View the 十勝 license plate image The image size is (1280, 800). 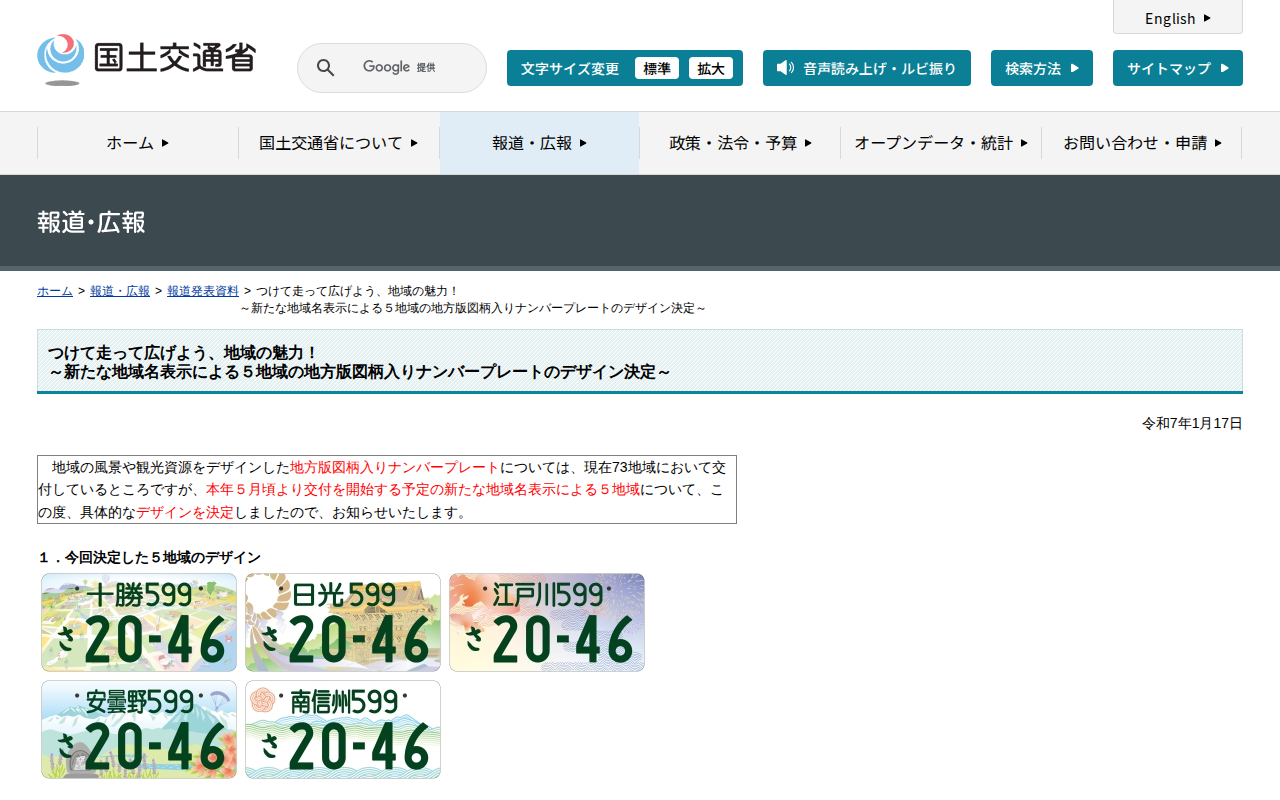coord(139,622)
